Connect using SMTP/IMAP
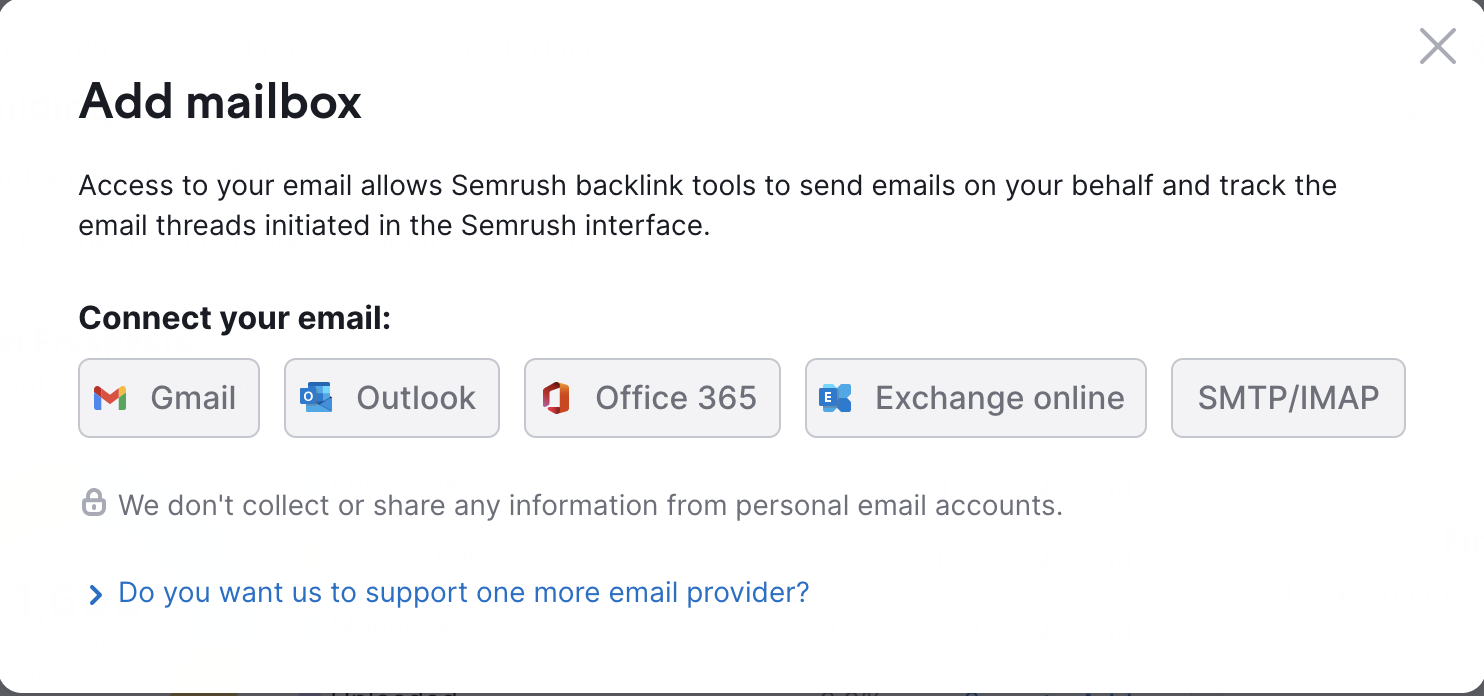 pos(1288,398)
